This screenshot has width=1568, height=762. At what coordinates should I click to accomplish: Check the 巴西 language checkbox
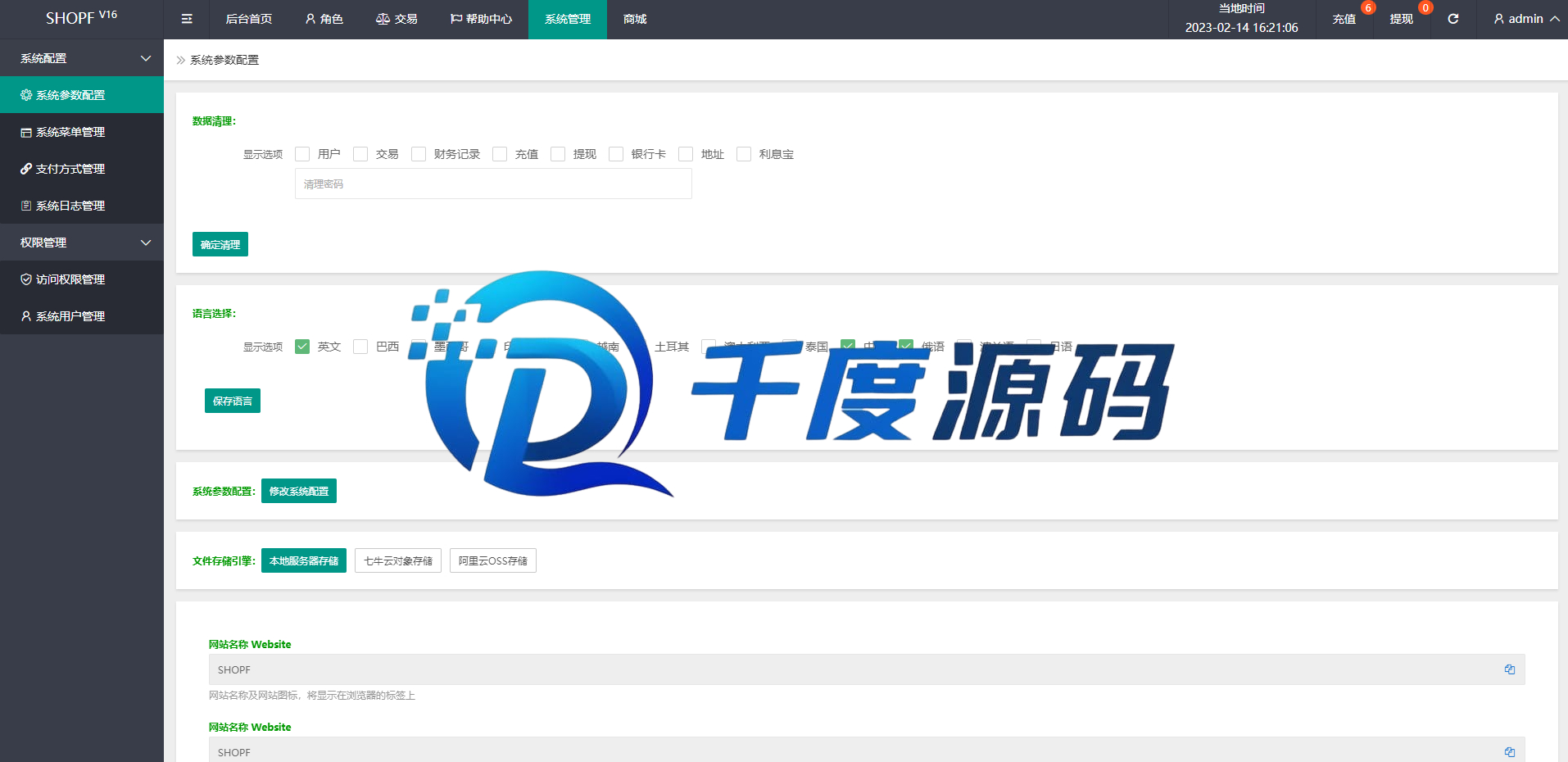tap(360, 347)
